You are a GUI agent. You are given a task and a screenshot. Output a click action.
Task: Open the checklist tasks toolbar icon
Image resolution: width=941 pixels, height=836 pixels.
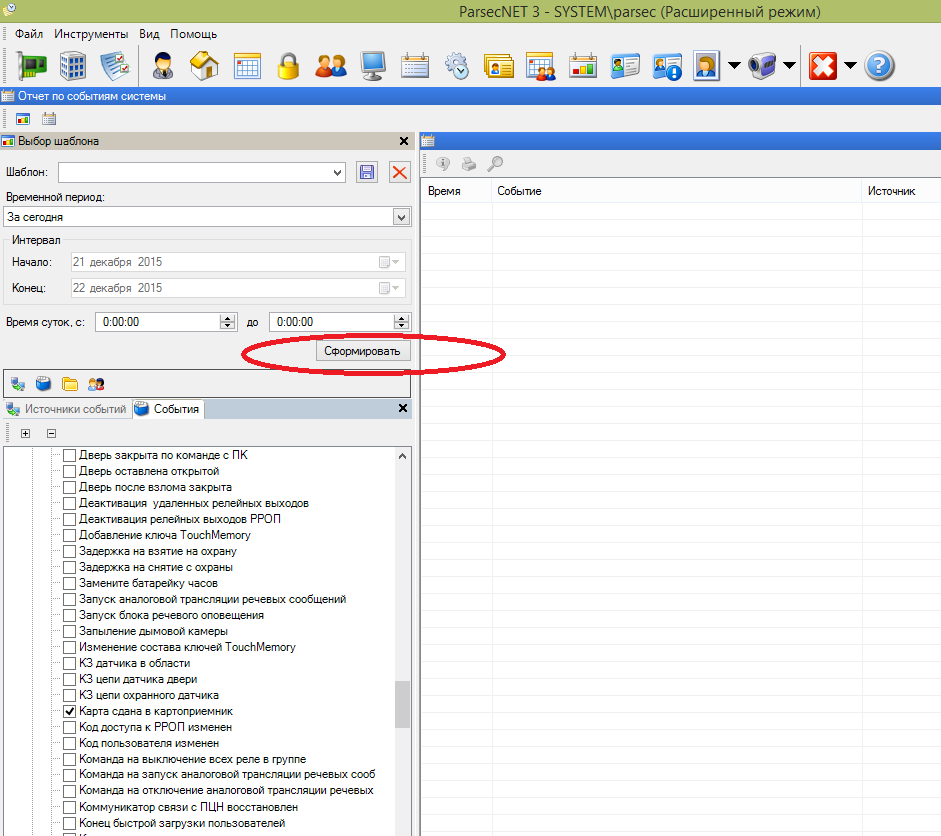coord(115,65)
